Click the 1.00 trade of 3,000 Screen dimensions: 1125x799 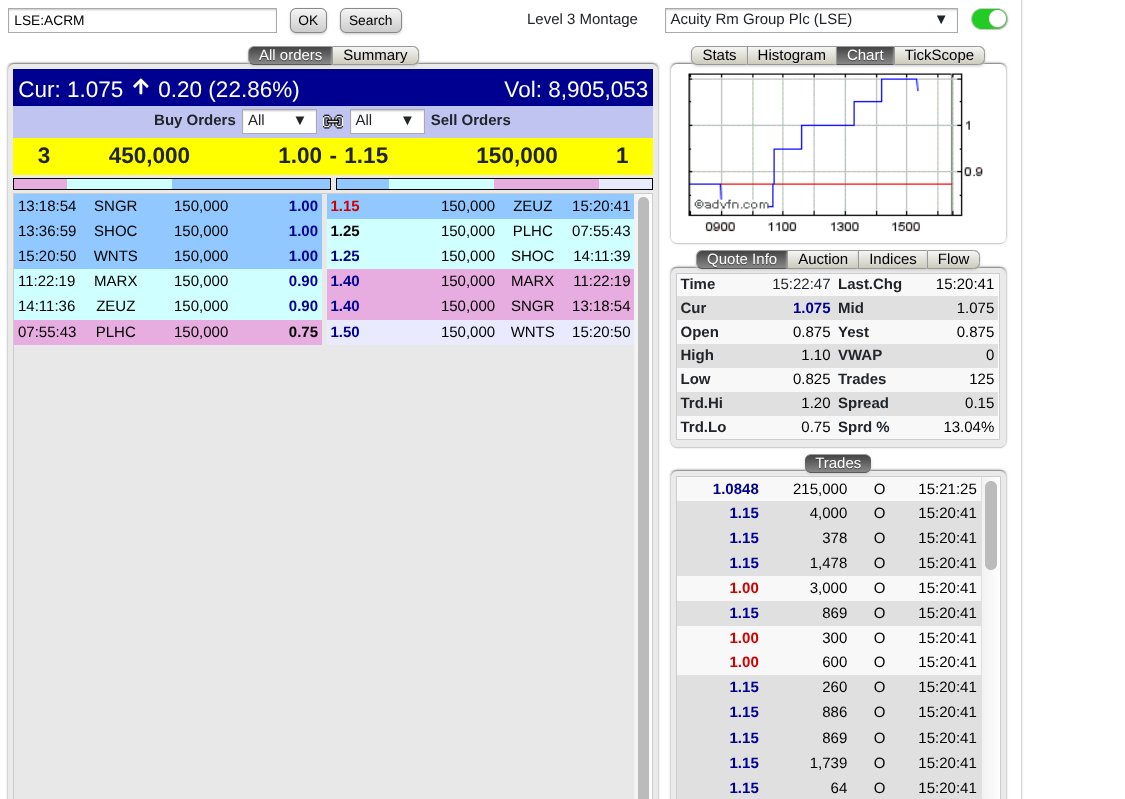point(829,588)
